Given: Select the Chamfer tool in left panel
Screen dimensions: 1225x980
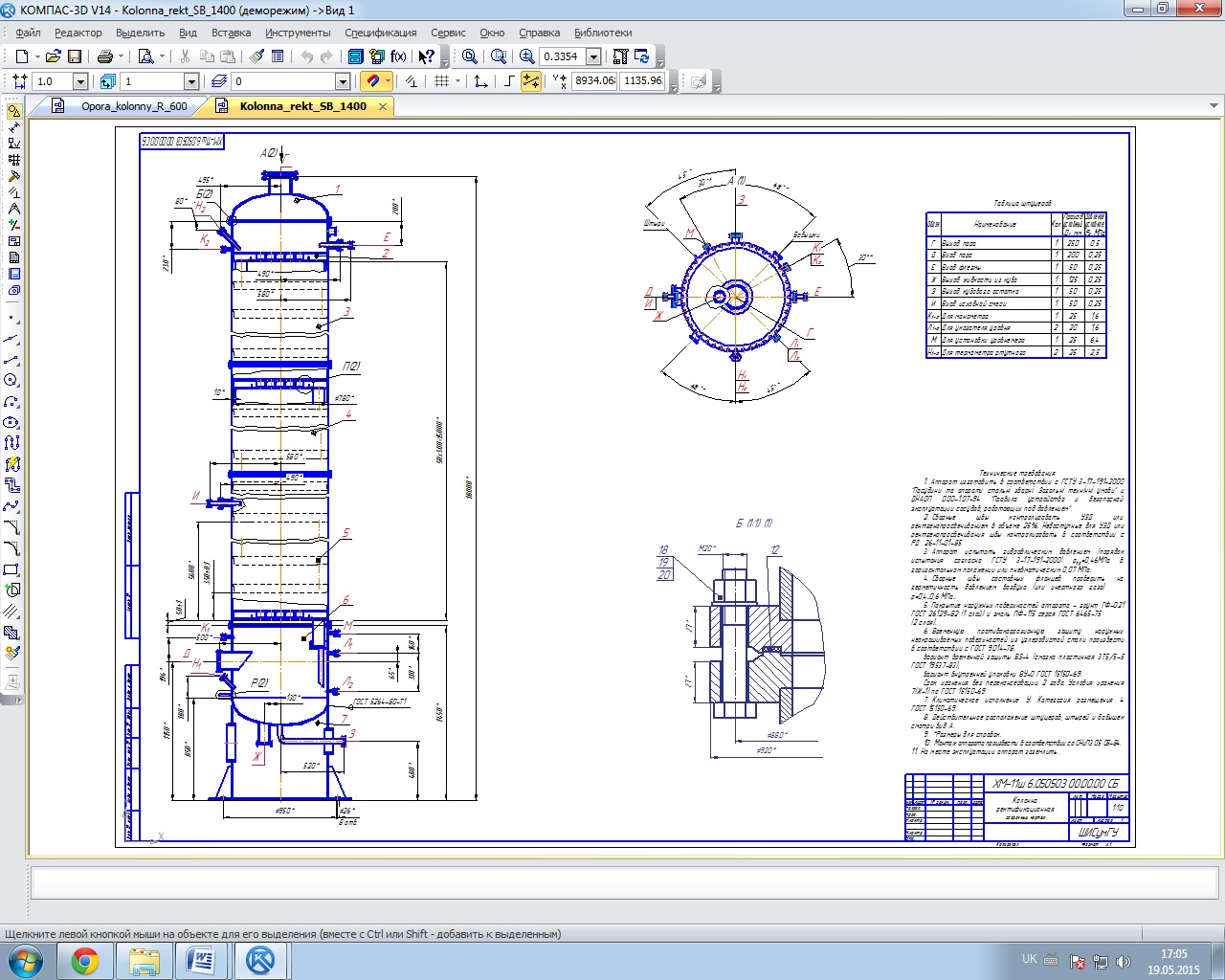Looking at the screenshot, I should (11, 527).
